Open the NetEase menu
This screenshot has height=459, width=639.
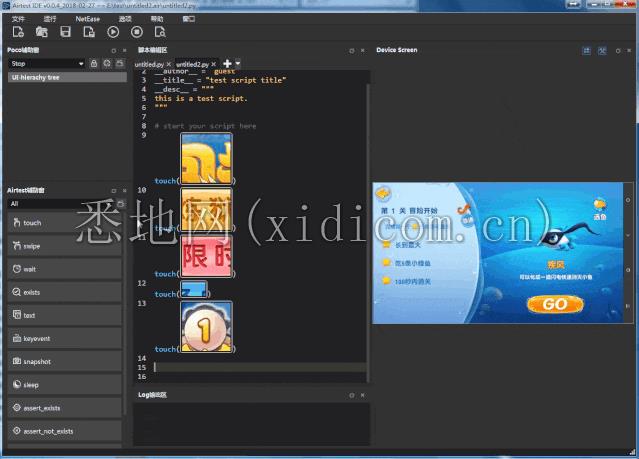(x=87, y=19)
